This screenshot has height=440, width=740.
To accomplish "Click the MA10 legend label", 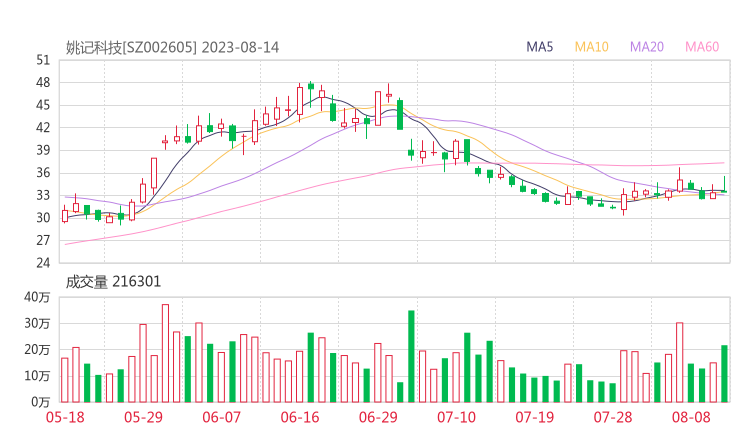I will tap(591, 47).
